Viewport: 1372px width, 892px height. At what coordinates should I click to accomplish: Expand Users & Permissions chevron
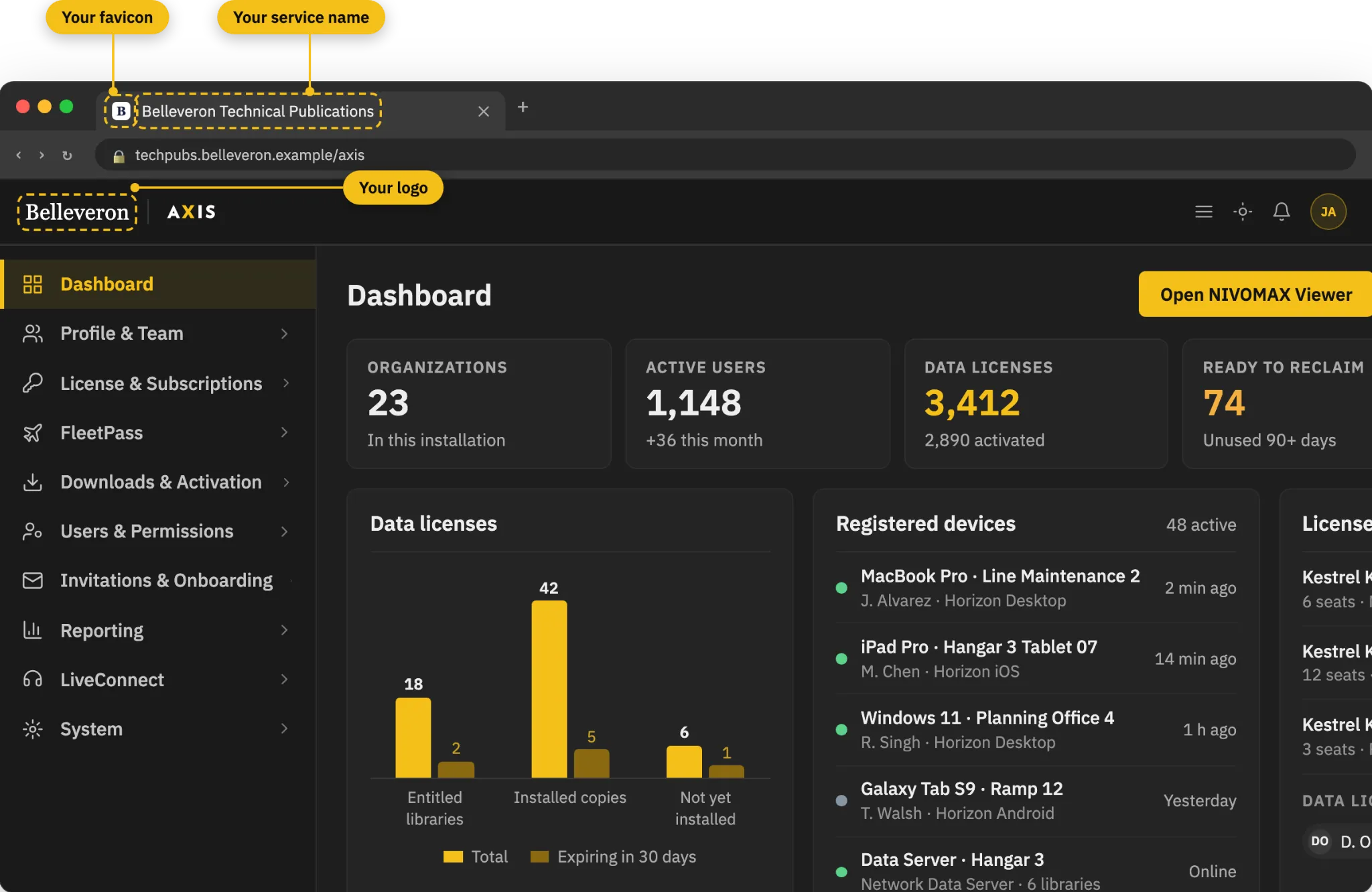(285, 531)
